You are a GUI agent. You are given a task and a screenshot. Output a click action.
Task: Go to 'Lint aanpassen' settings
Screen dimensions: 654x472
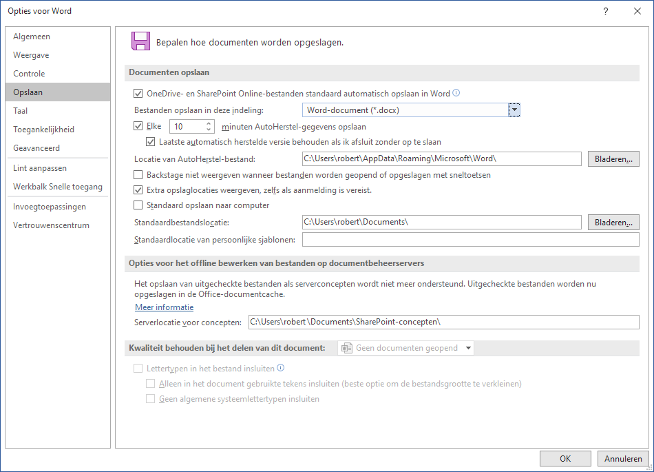tap(38, 168)
